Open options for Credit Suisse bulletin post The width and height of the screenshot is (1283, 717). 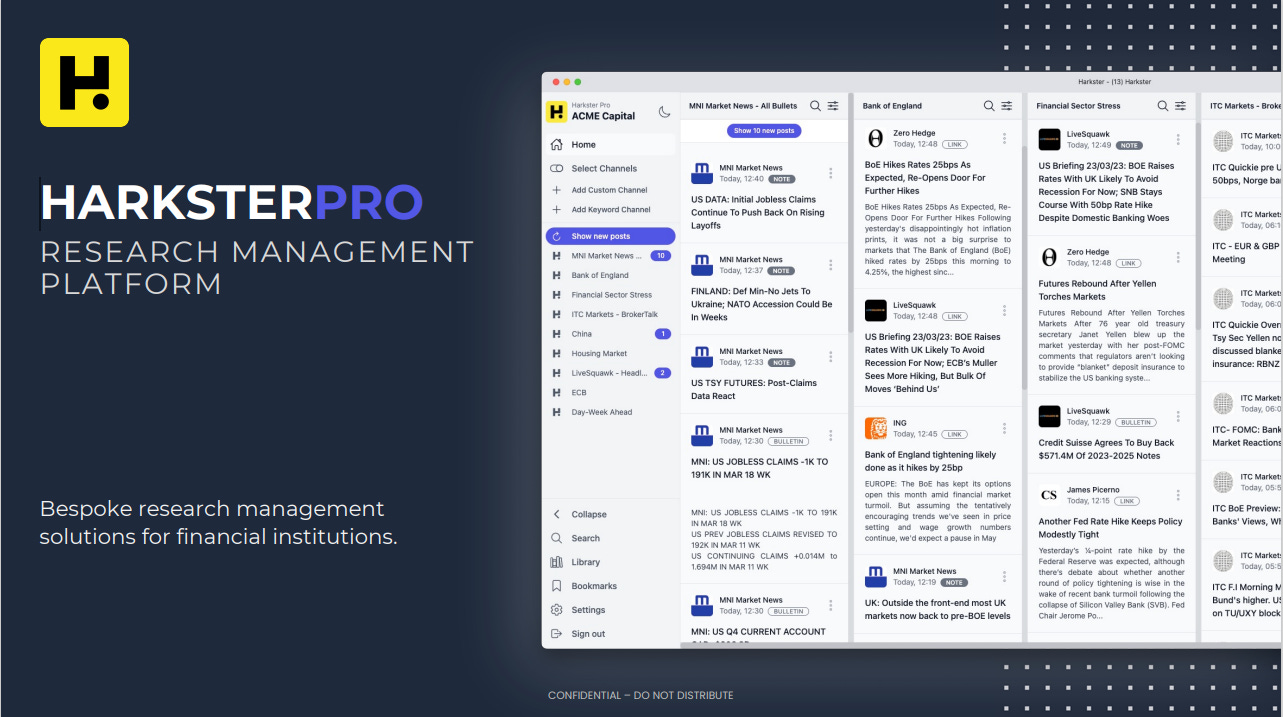pyautogui.click(x=1179, y=417)
